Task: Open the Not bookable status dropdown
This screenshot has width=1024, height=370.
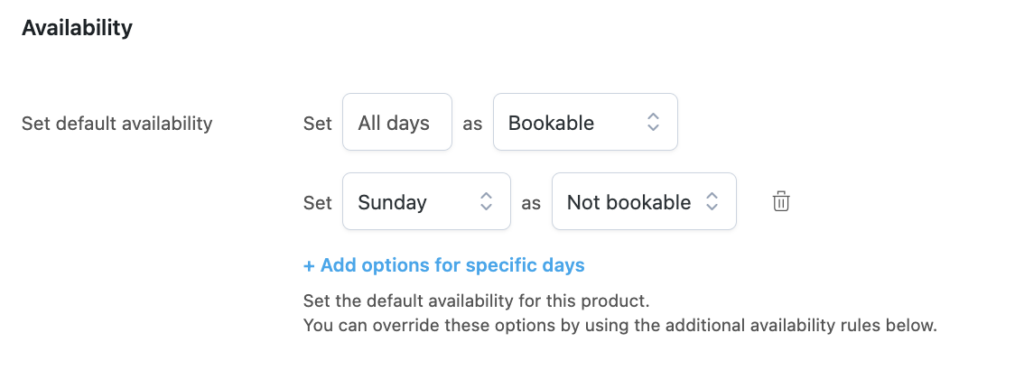Action: [x=644, y=201]
